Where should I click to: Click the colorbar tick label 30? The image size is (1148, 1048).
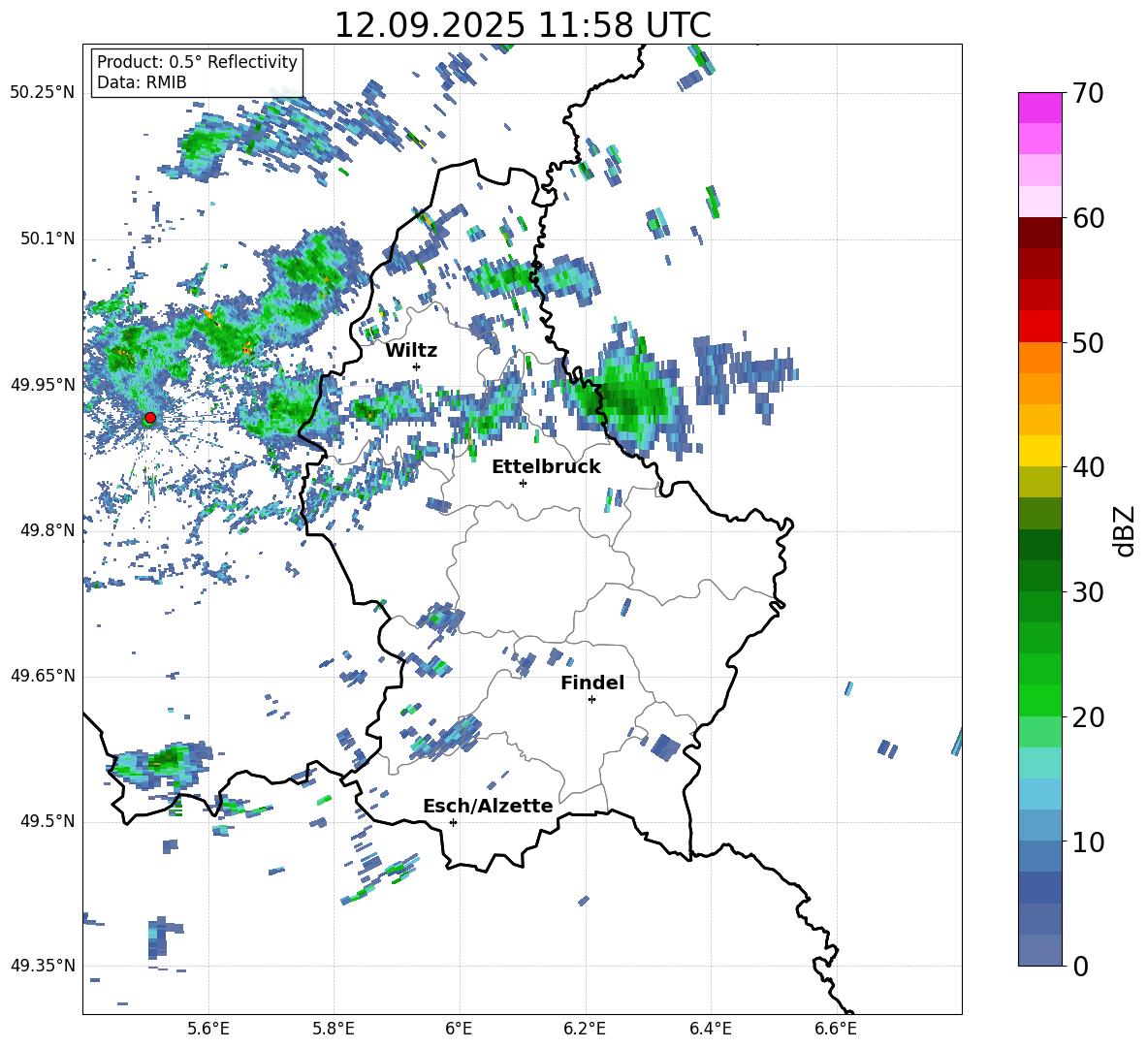[x=1088, y=592]
